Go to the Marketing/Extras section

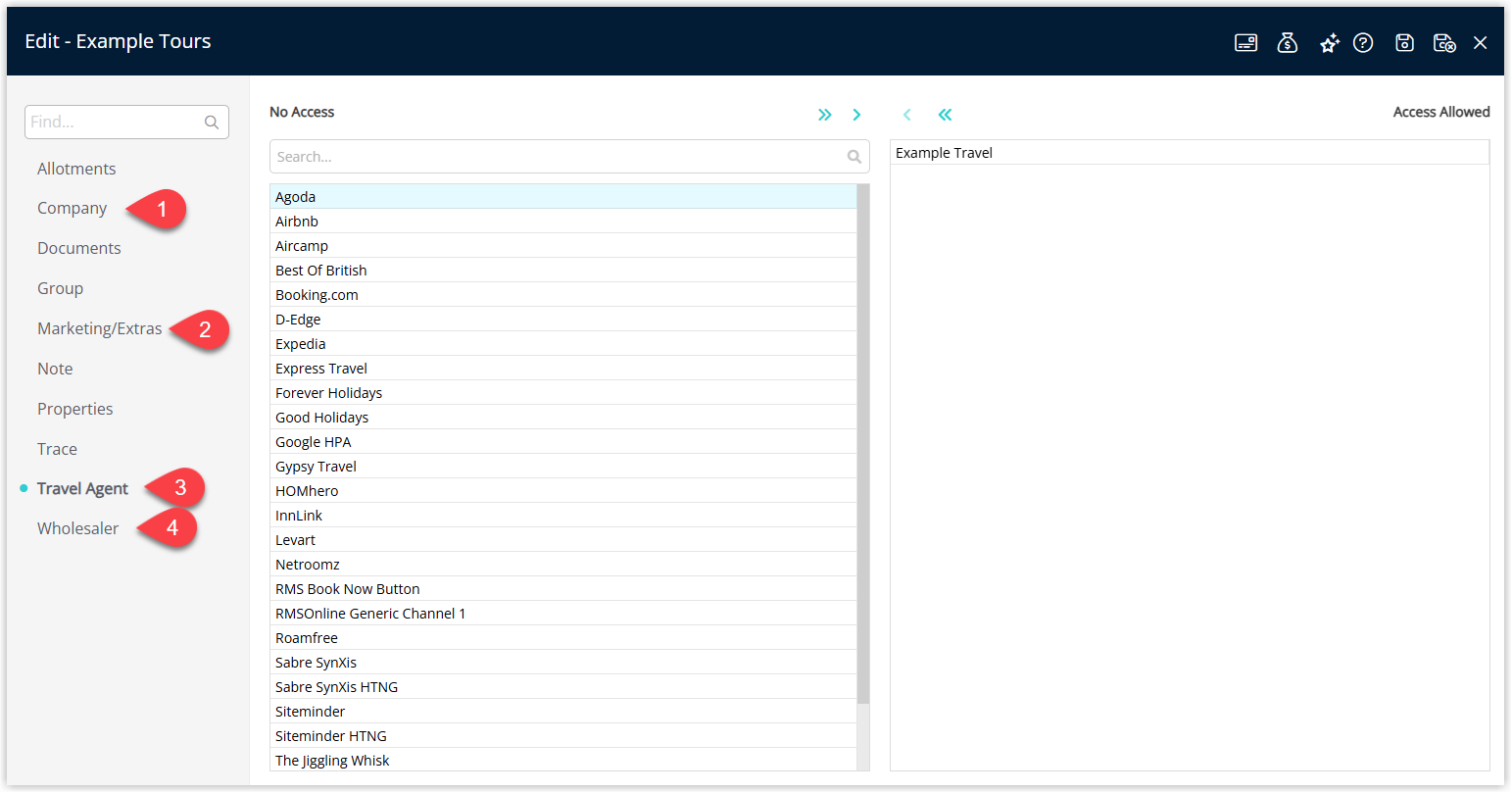coord(100,328)
